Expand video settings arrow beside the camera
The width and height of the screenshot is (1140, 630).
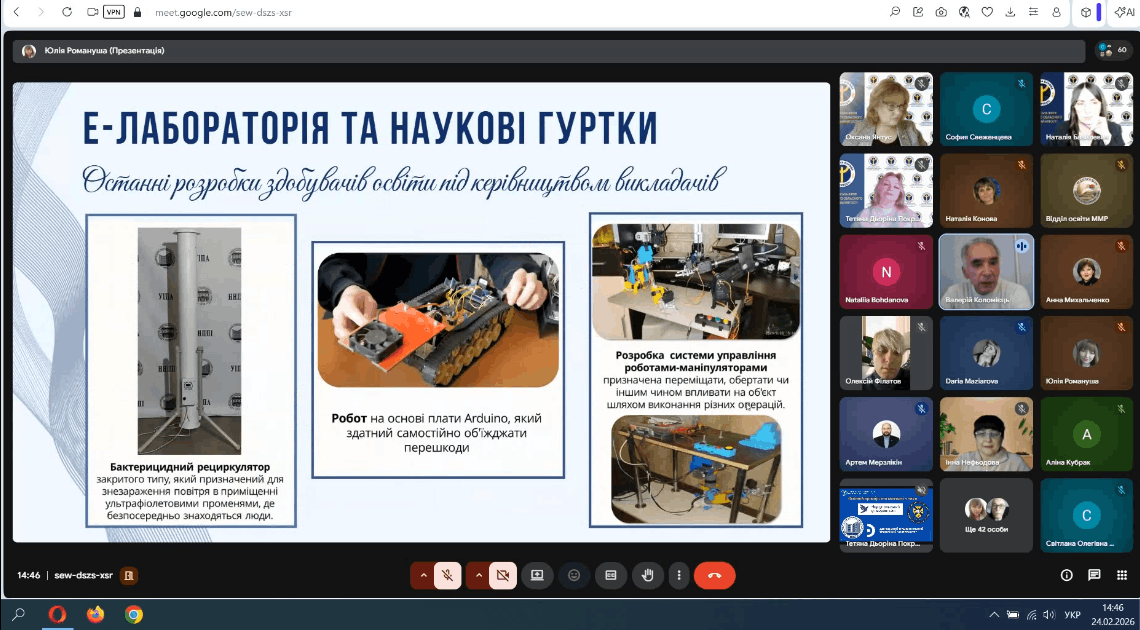click(x=477, y=575)
